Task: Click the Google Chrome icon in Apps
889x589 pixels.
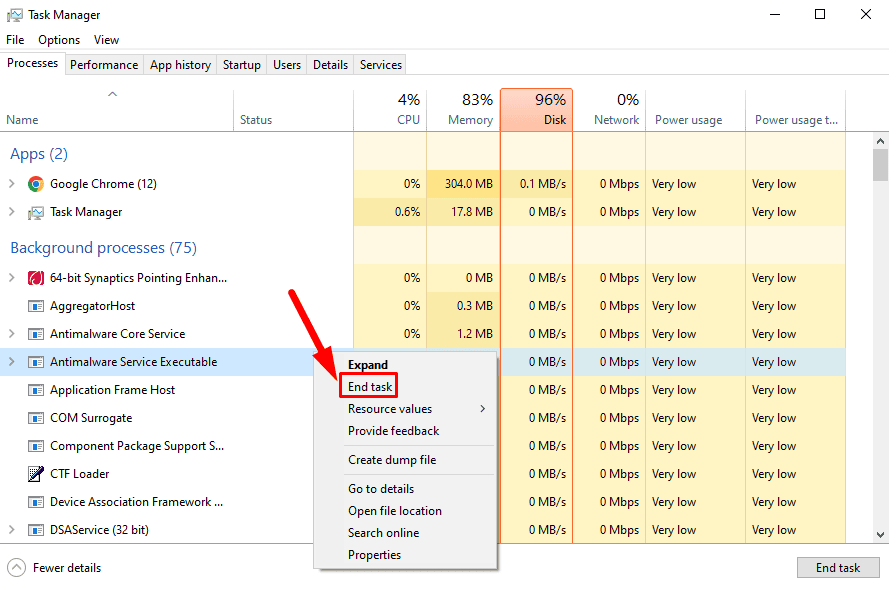Action: tap(36, 184)
